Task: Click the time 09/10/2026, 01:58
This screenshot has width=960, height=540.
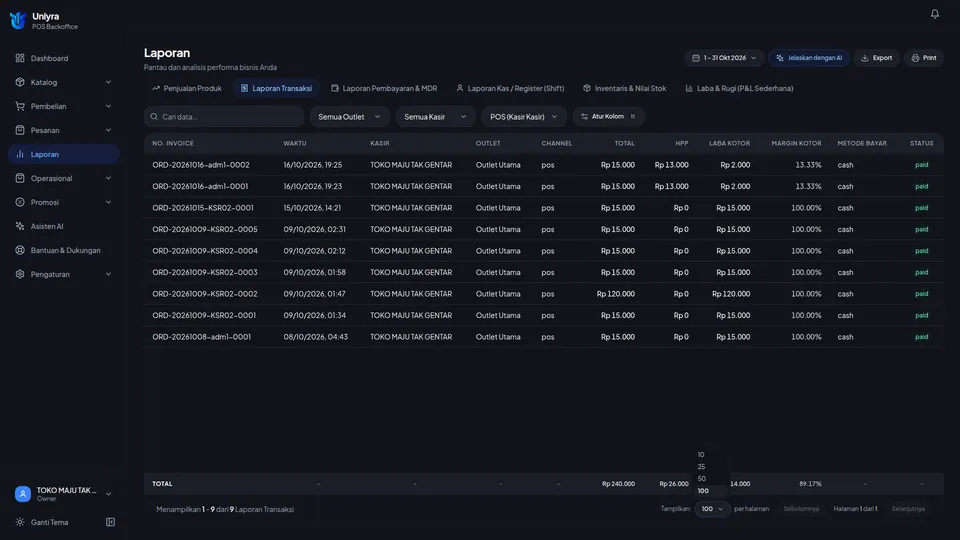Action: tap(314, 272)
